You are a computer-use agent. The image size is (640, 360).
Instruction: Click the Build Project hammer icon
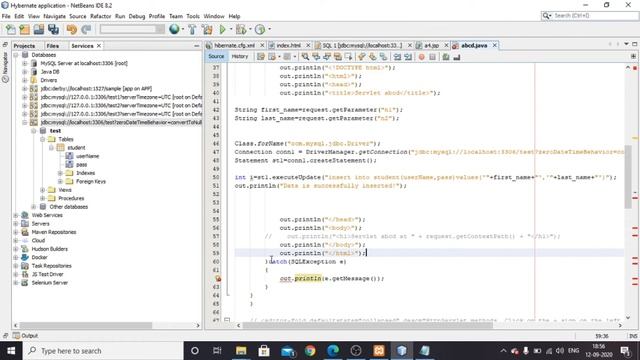click(x=192, y=29)
